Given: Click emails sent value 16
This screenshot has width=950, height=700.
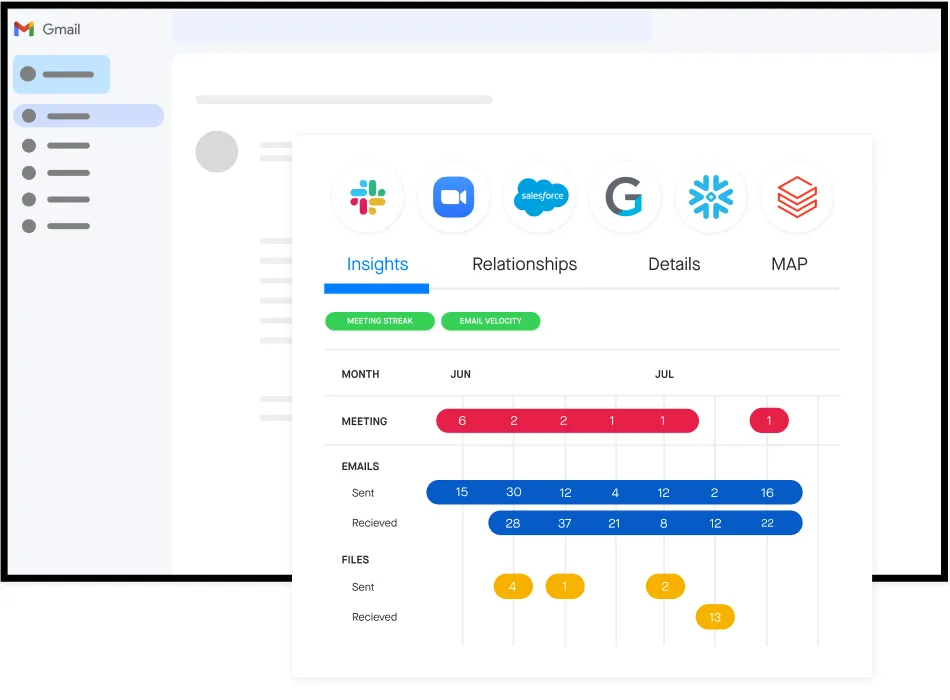Looking at the screenshot, I should point(767,493).
